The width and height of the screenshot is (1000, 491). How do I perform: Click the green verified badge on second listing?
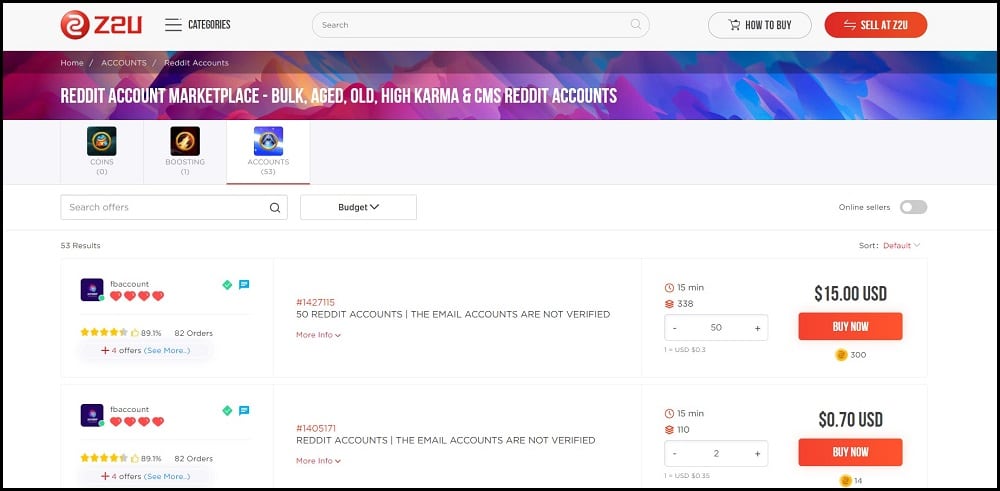click(x=227, y=411)
